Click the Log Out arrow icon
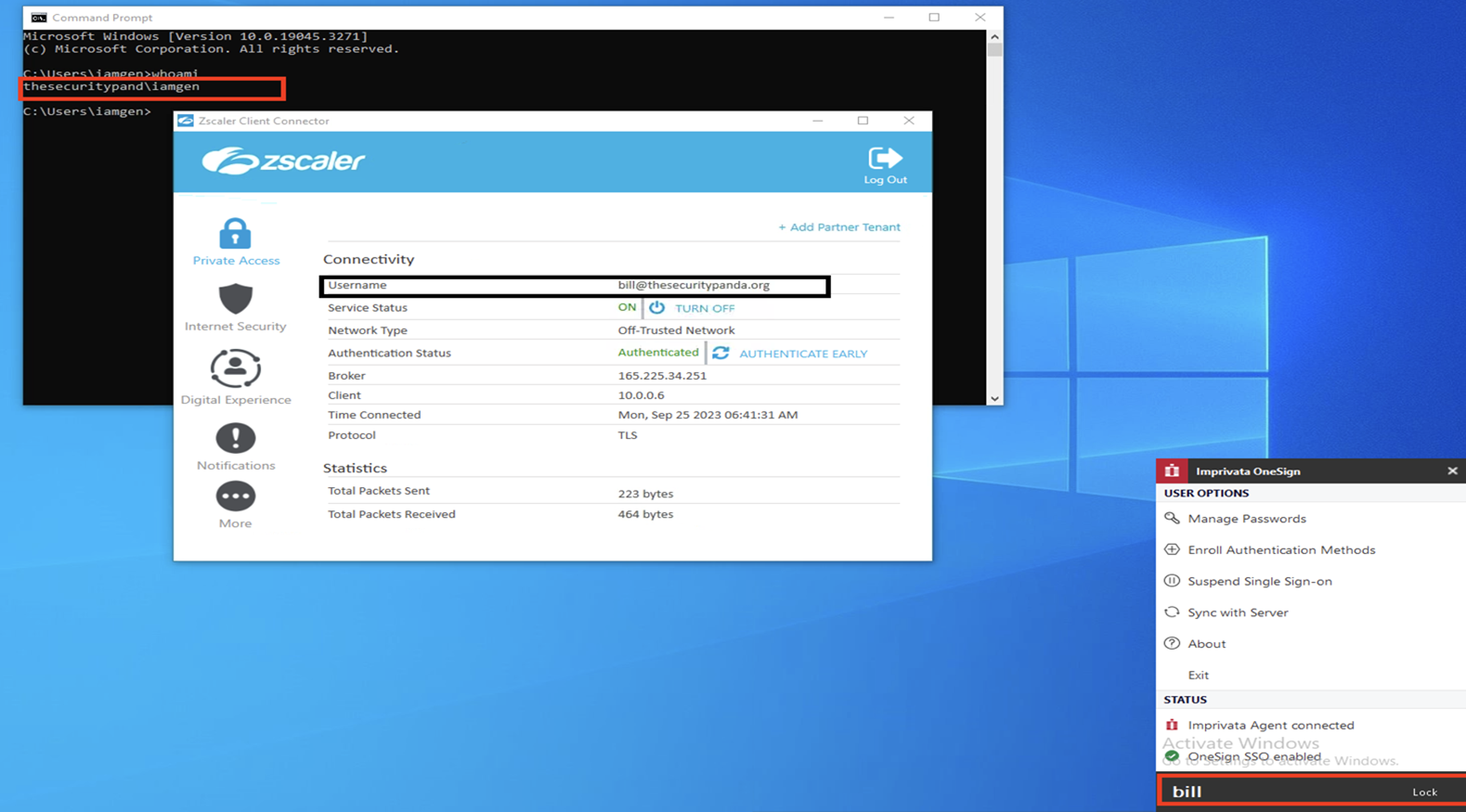The image size is (1466, 812). (885, 158)
